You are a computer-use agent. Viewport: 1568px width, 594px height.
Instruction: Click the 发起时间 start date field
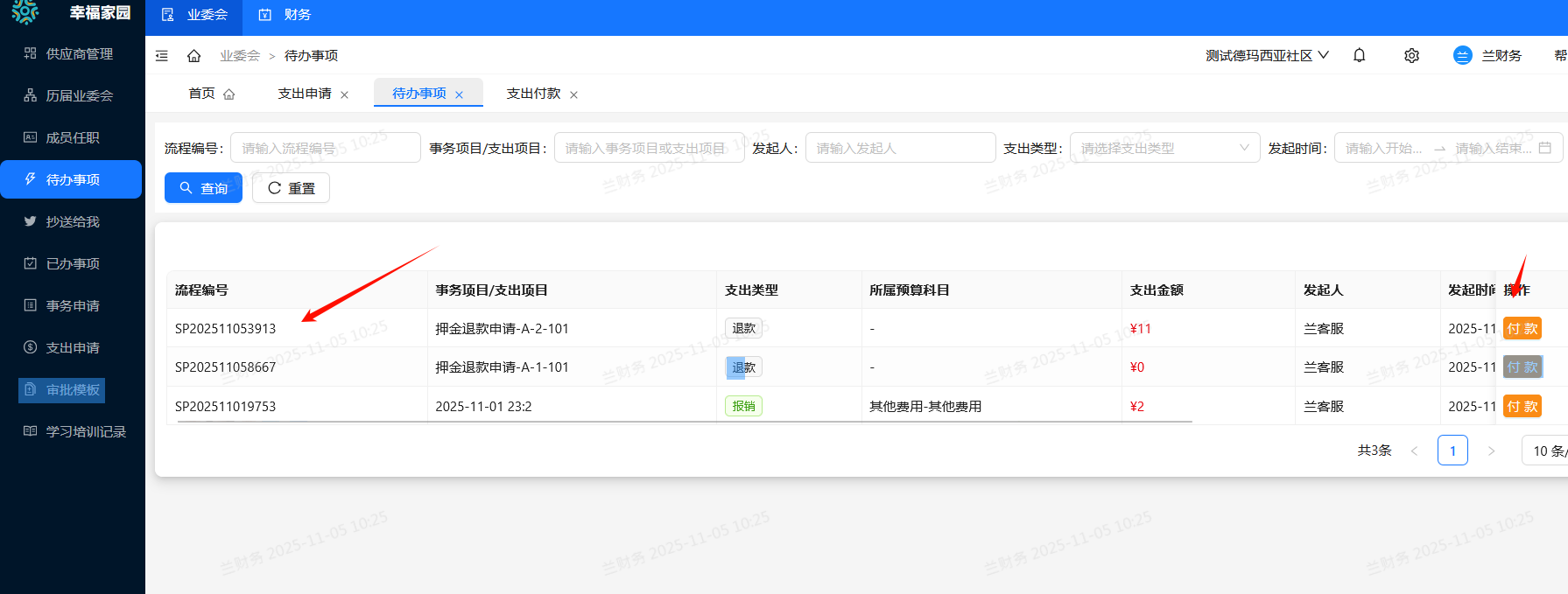tap(1385, 148)
